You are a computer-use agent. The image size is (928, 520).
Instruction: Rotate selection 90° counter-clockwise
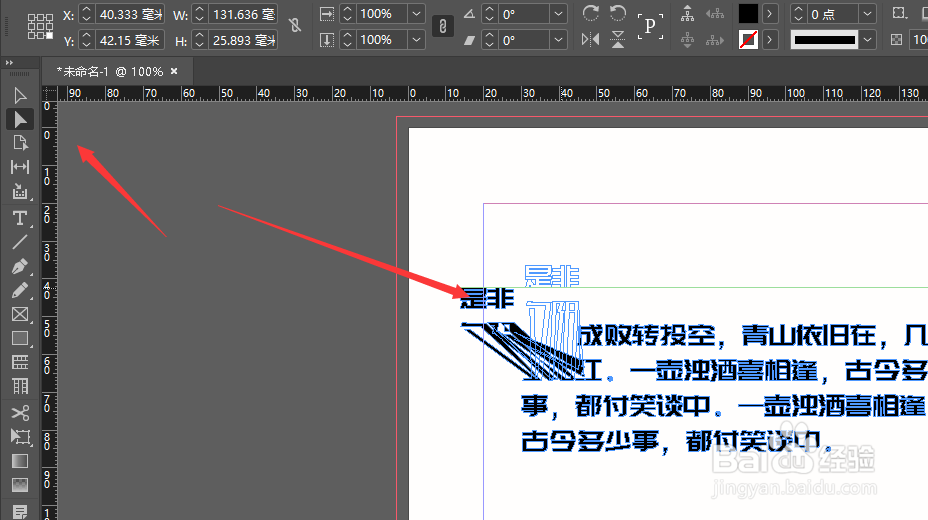[x=618, y=13]
